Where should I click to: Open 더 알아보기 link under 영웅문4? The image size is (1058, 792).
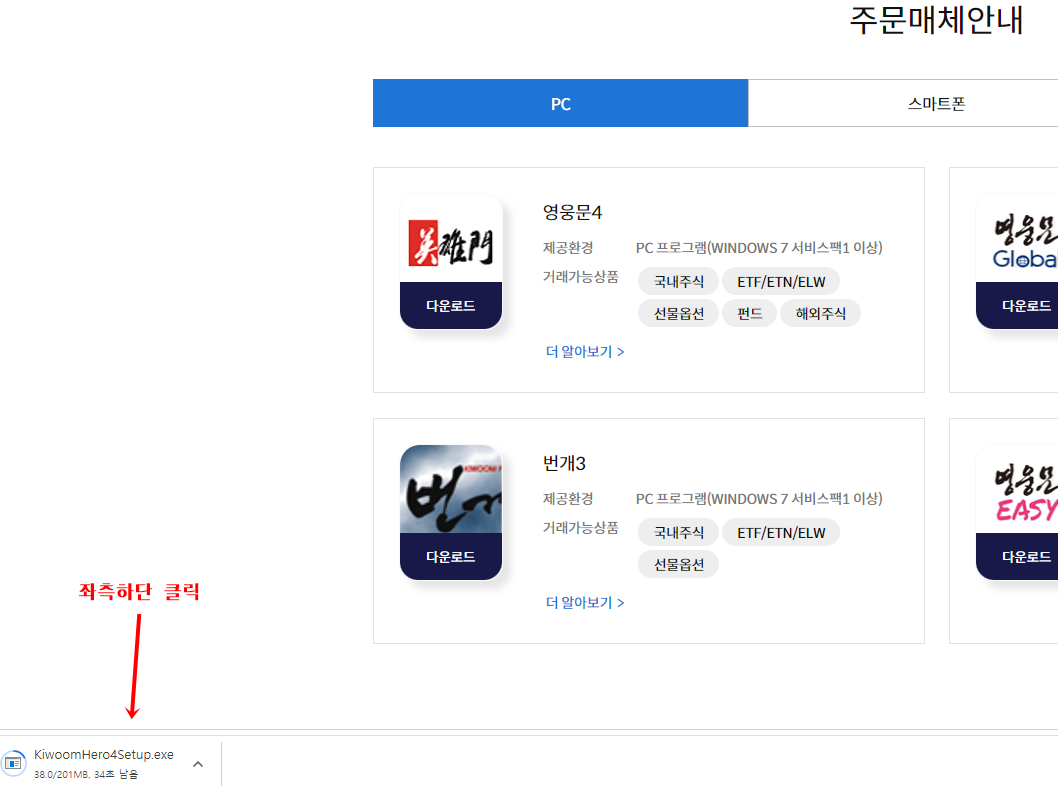(x=585, y=351)
